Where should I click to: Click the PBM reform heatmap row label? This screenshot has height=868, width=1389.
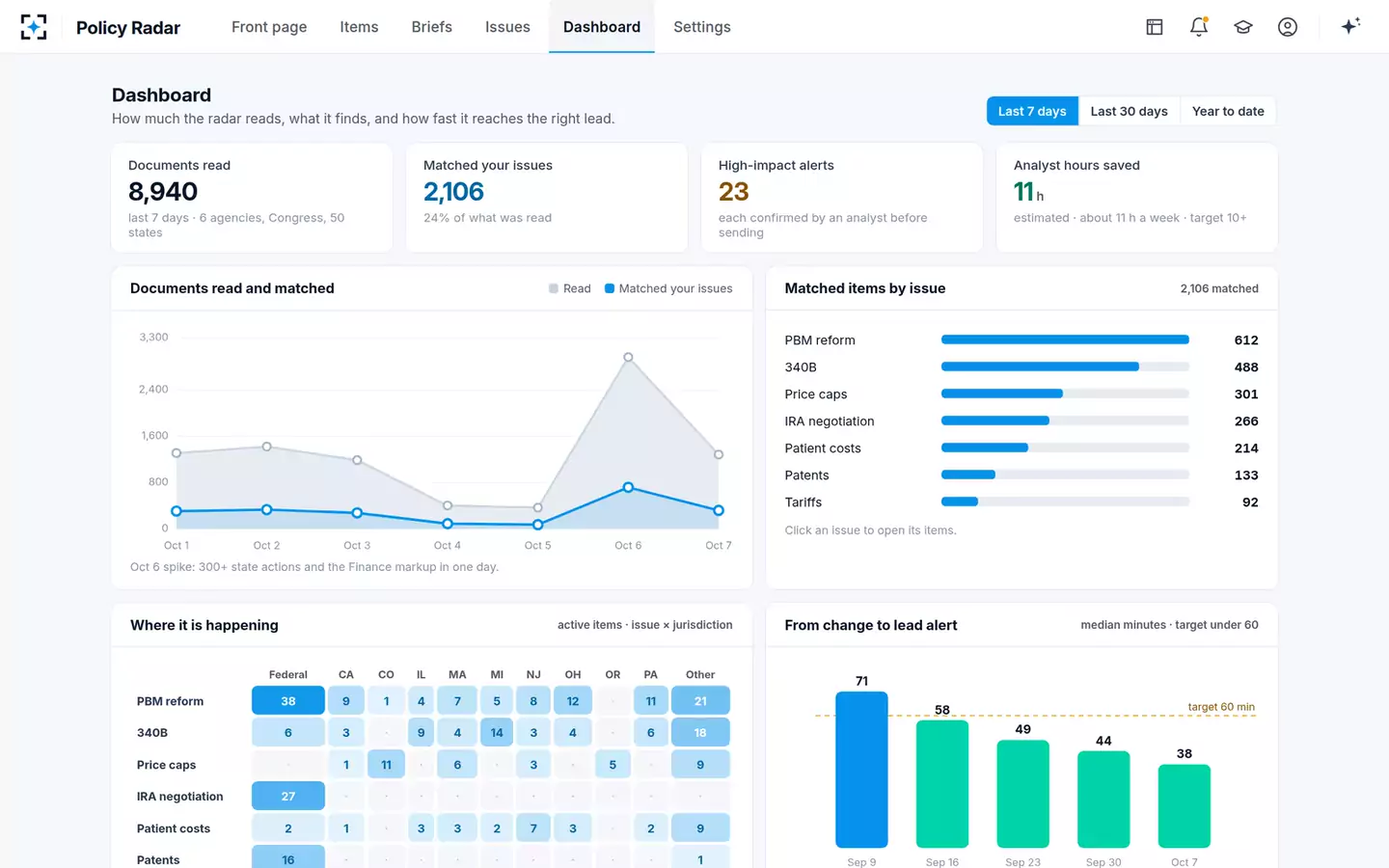(170, 701)
